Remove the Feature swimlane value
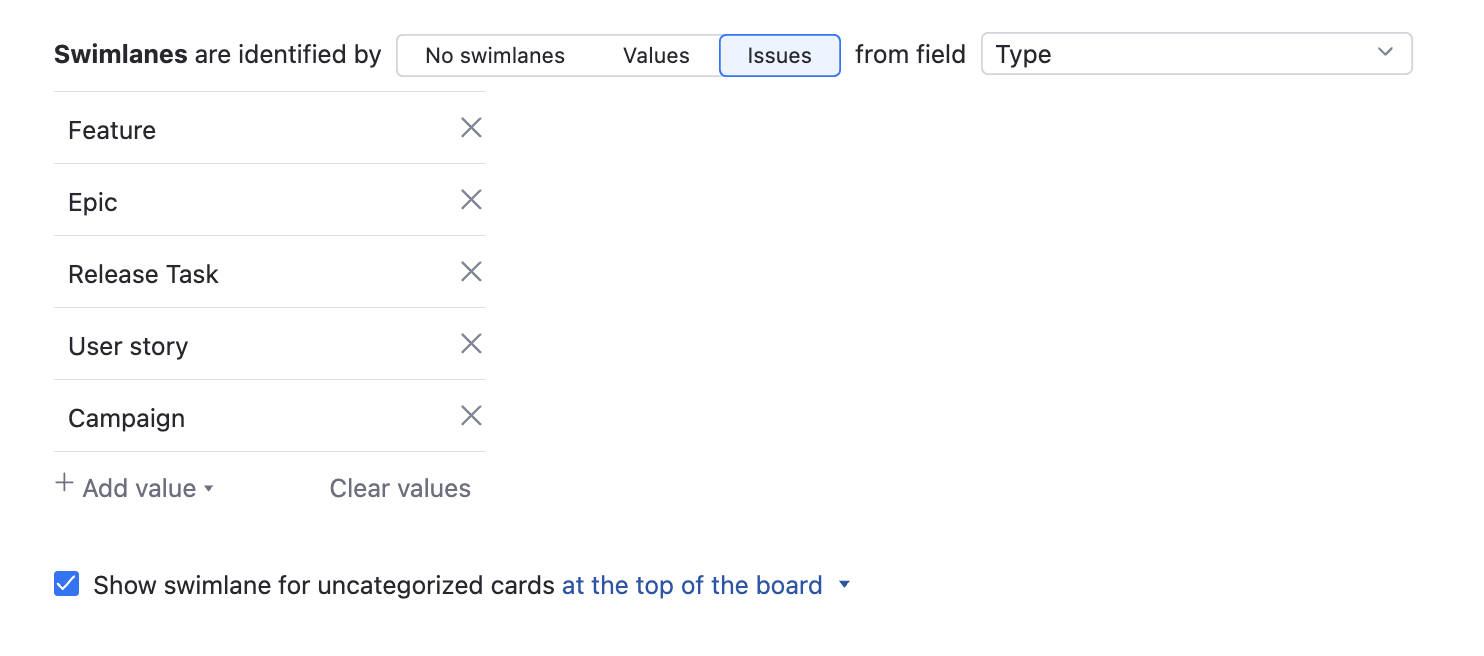 pyautogui.click(x=471, y=128)
